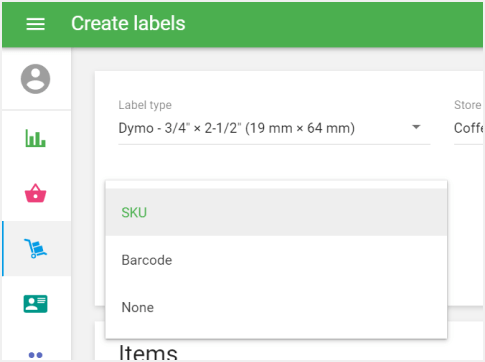Open the user account avatar
485x362 pixels.
36,79
